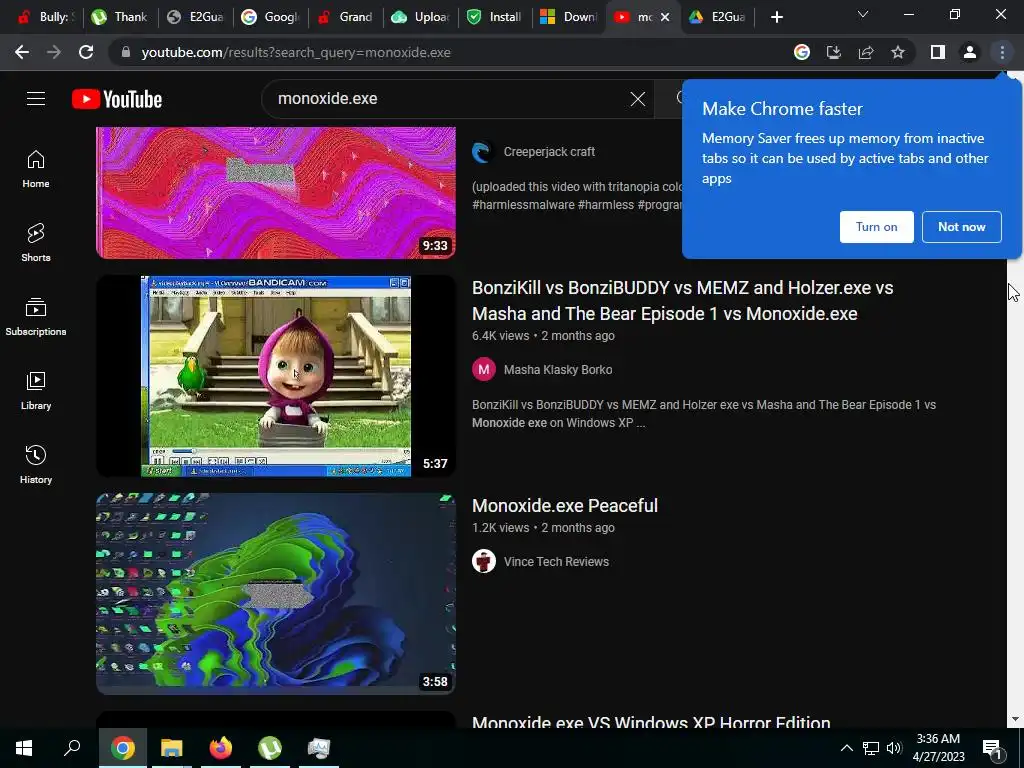Bookmark this page with the star
The height and width of the screenshot is (768, 1024).
(898, 52)
